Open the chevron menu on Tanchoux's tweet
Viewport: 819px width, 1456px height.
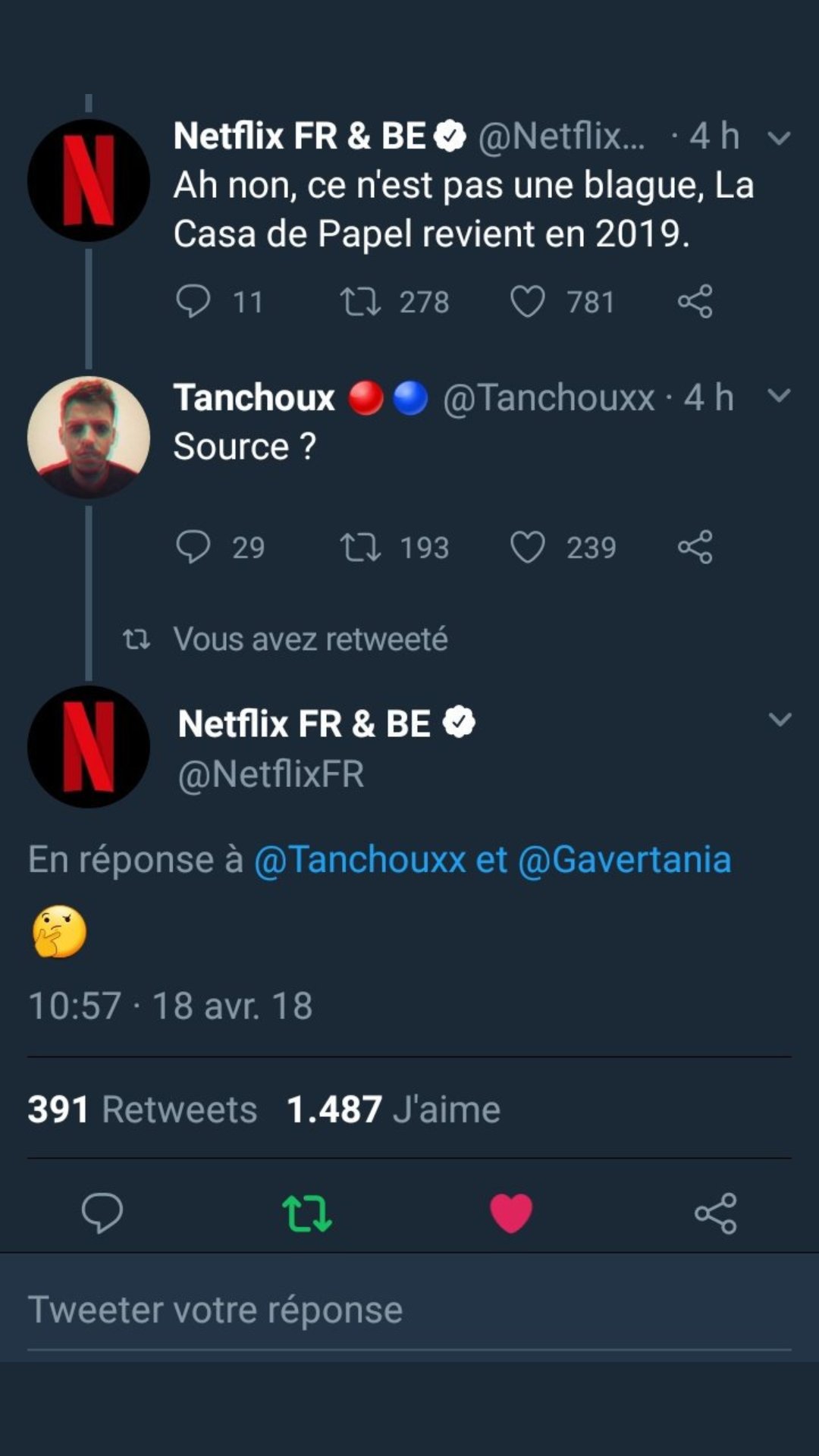[780, 395]
